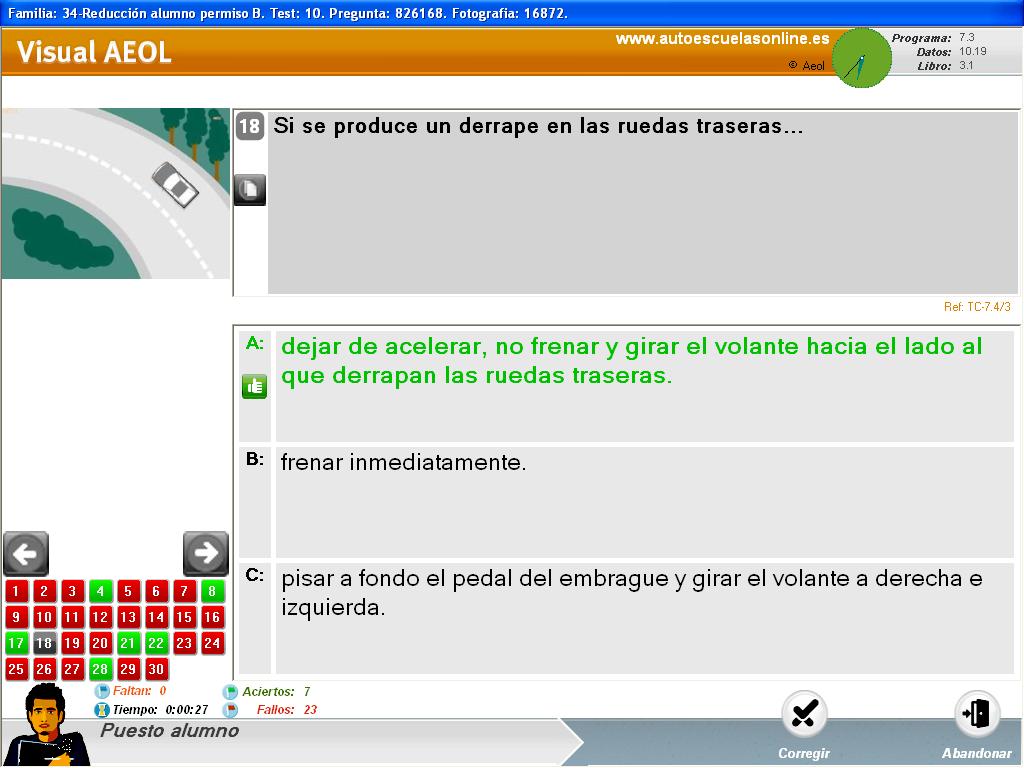Click the flag icon next to Aciertos
Screen dimensions: 1024x768
(x=230, y=691)
